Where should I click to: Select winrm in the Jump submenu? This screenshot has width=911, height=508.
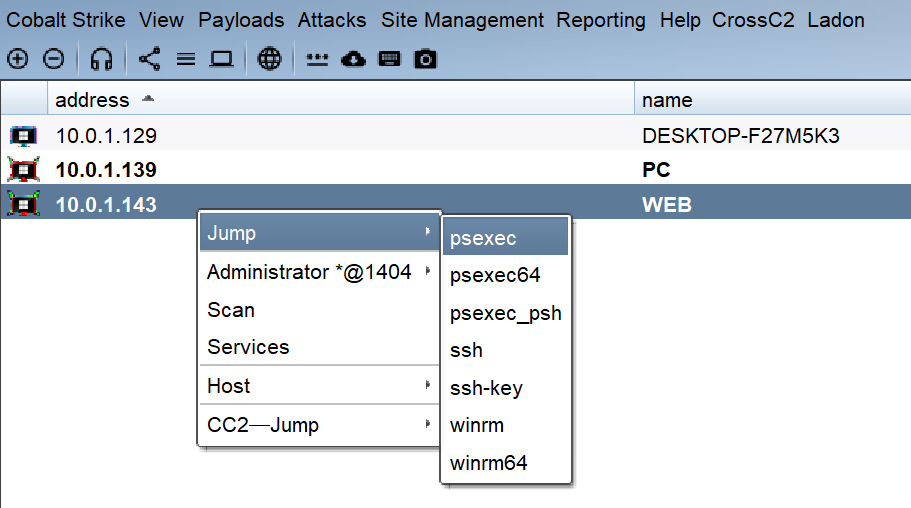[x=477, y=426]
